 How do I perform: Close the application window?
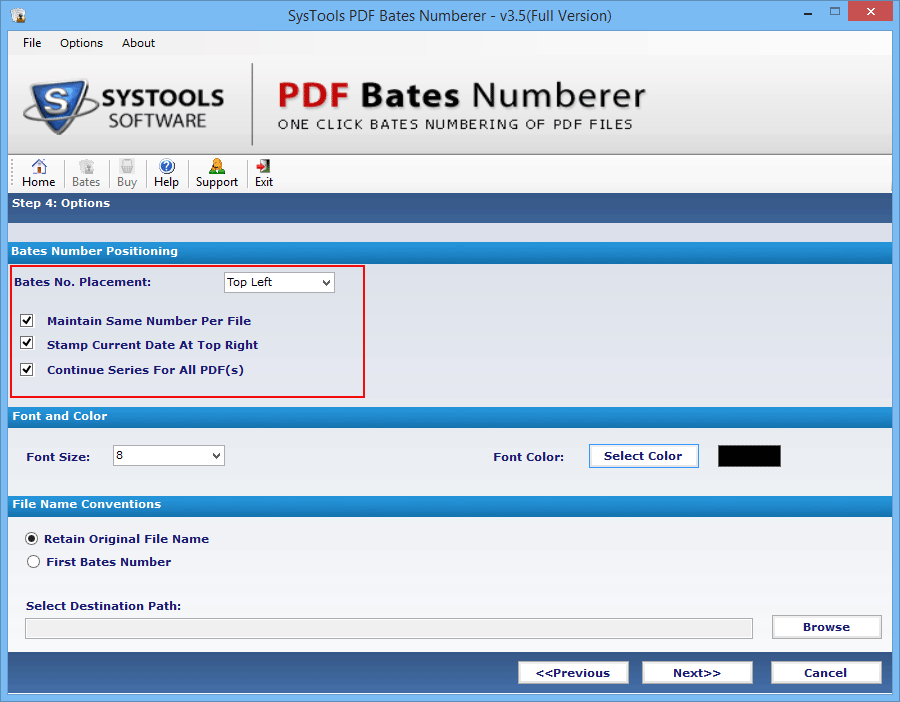[x=871, y=11]
